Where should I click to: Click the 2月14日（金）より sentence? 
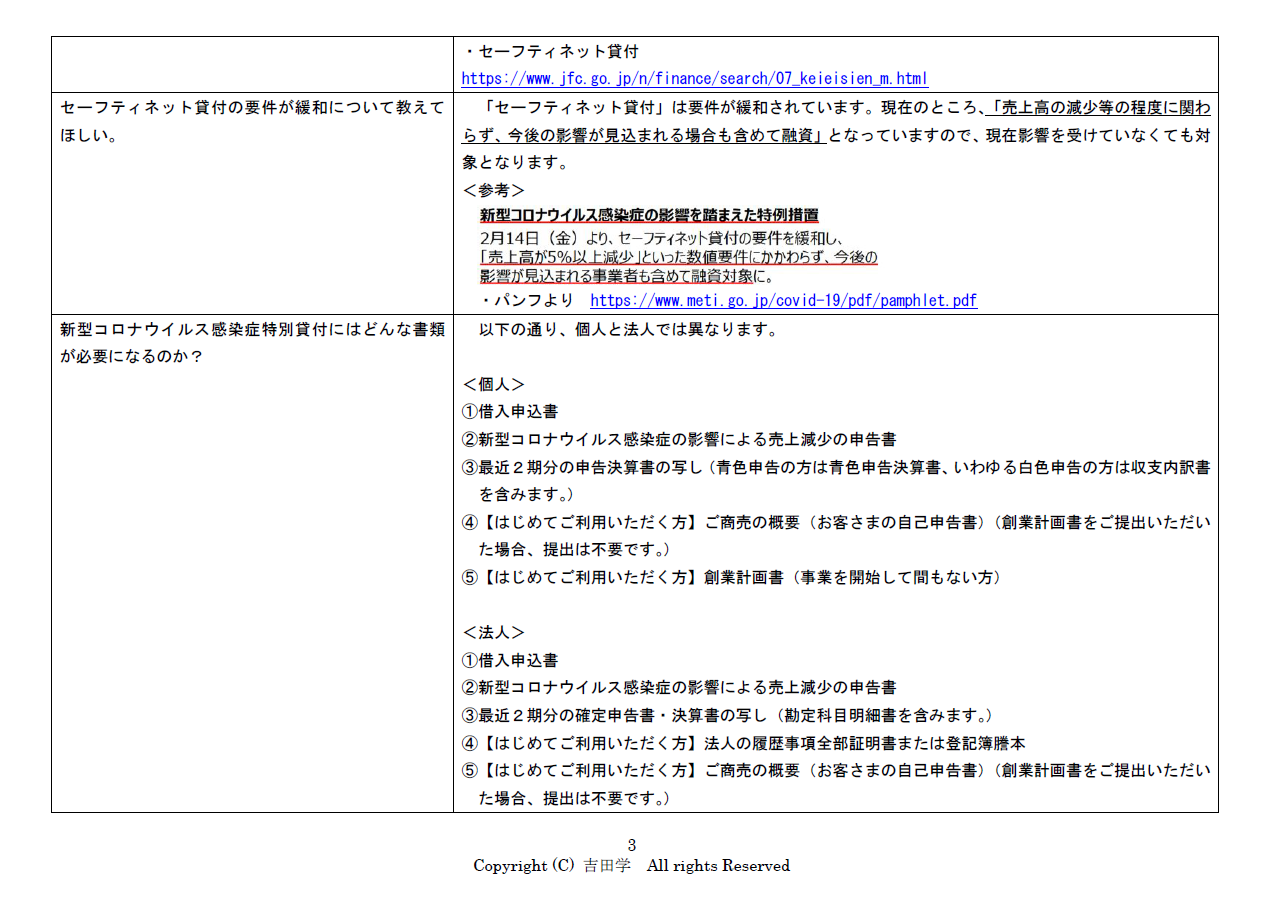[x=662, y=238]
